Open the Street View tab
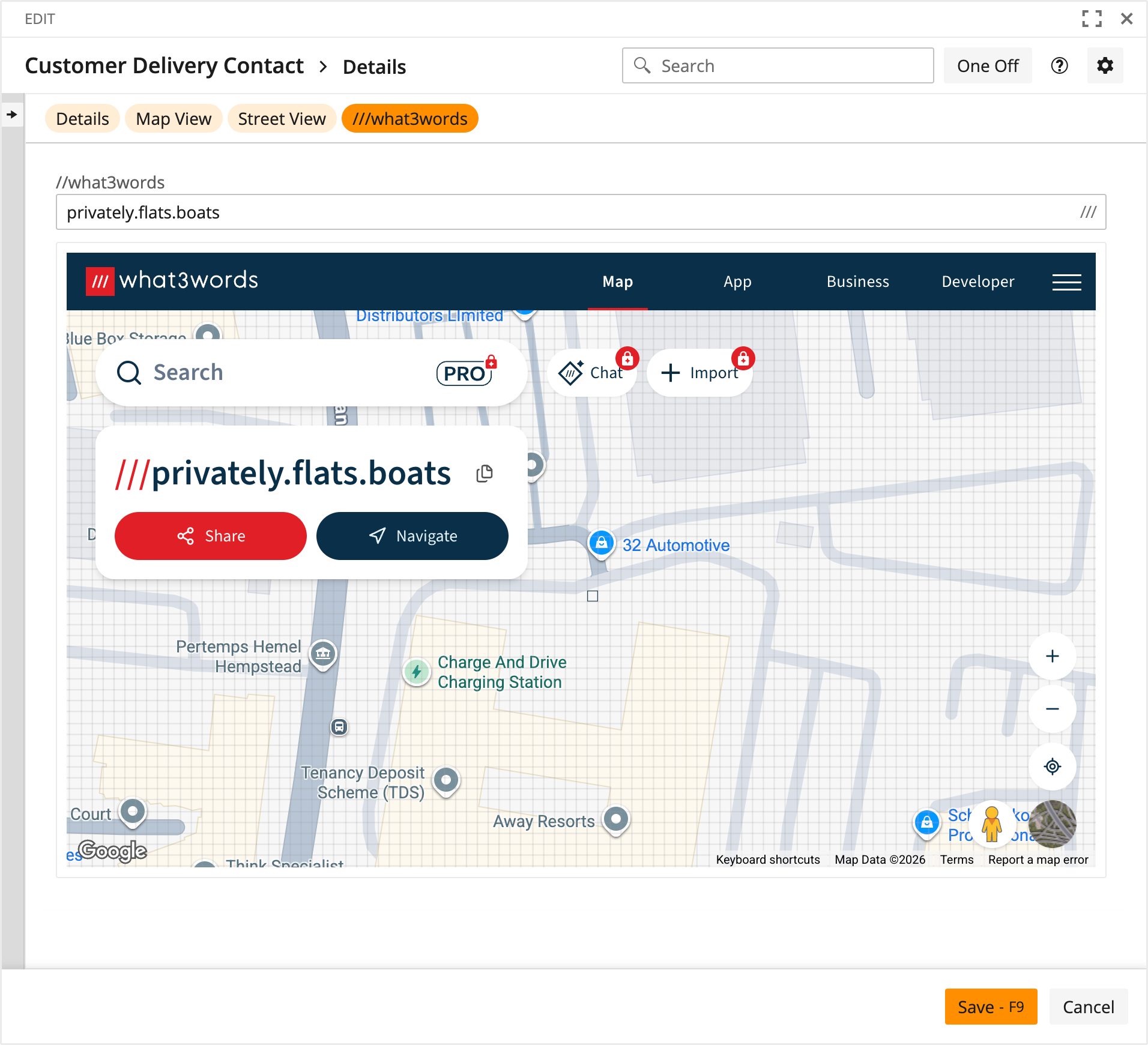1148x1045 pixels. coord(282,119)
